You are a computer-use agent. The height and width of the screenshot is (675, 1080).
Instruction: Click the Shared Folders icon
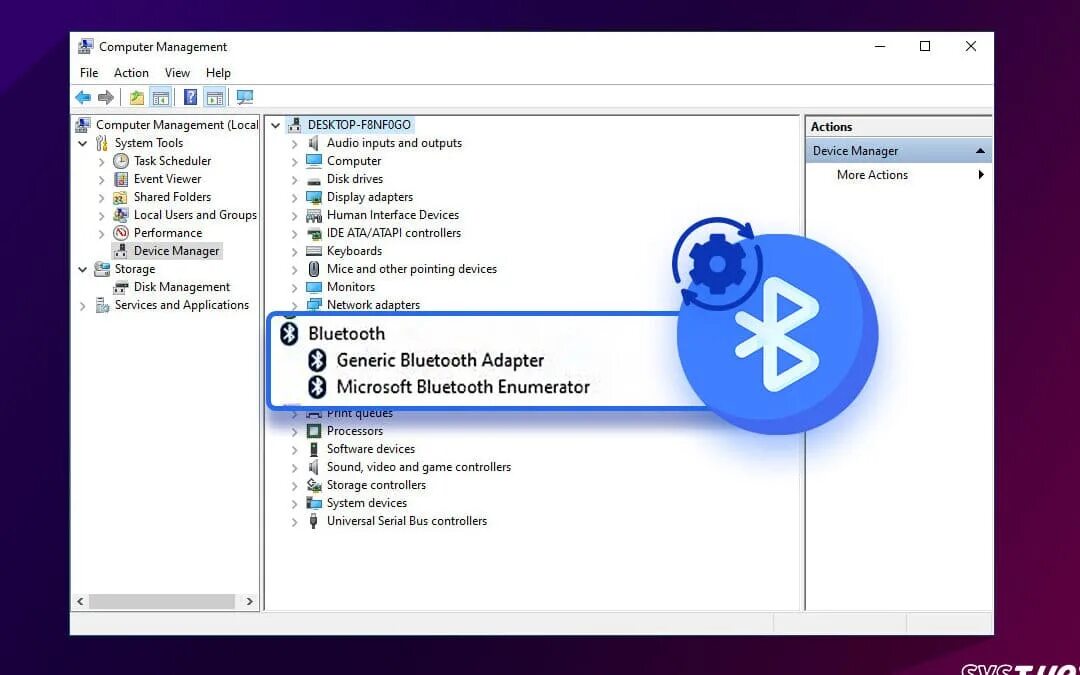(121, 197)
